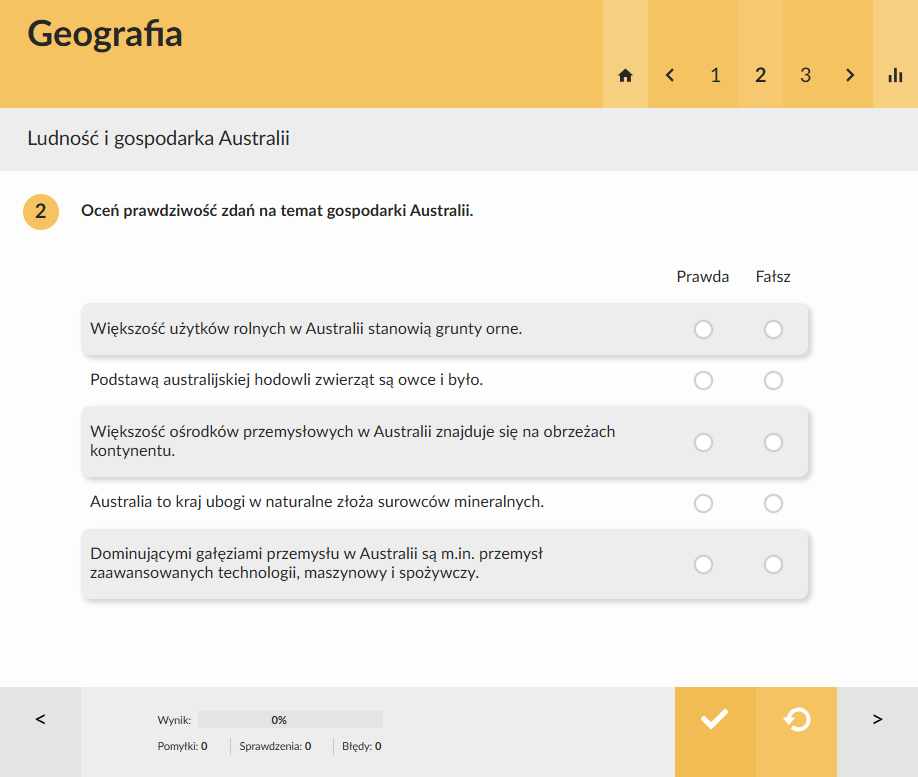918x777 pixels.
Task: Go to previous exercise with bottom-left arrow
Action: pyautogui.click(x=40, y=719)
